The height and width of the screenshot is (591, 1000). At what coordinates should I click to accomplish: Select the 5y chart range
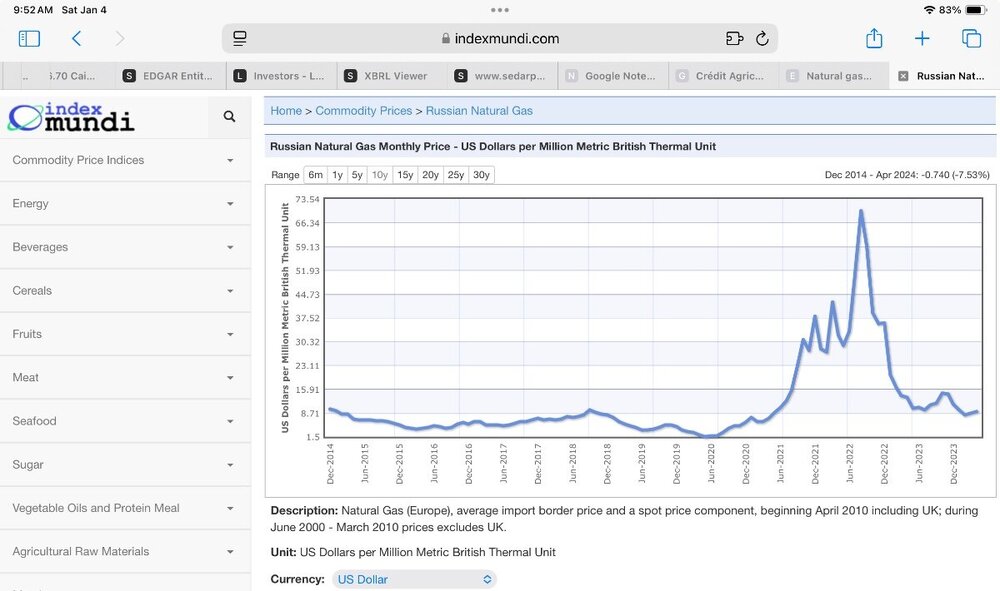357,175
